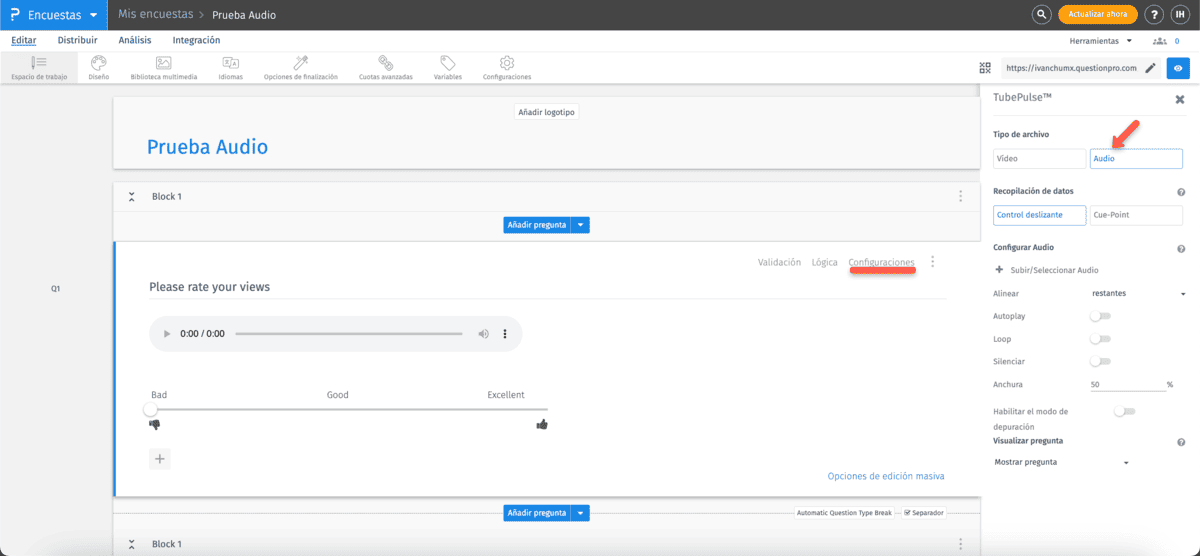1200x556 pixels.
Task: Open the search magnifier icon in top bar
Action: 1041,15
